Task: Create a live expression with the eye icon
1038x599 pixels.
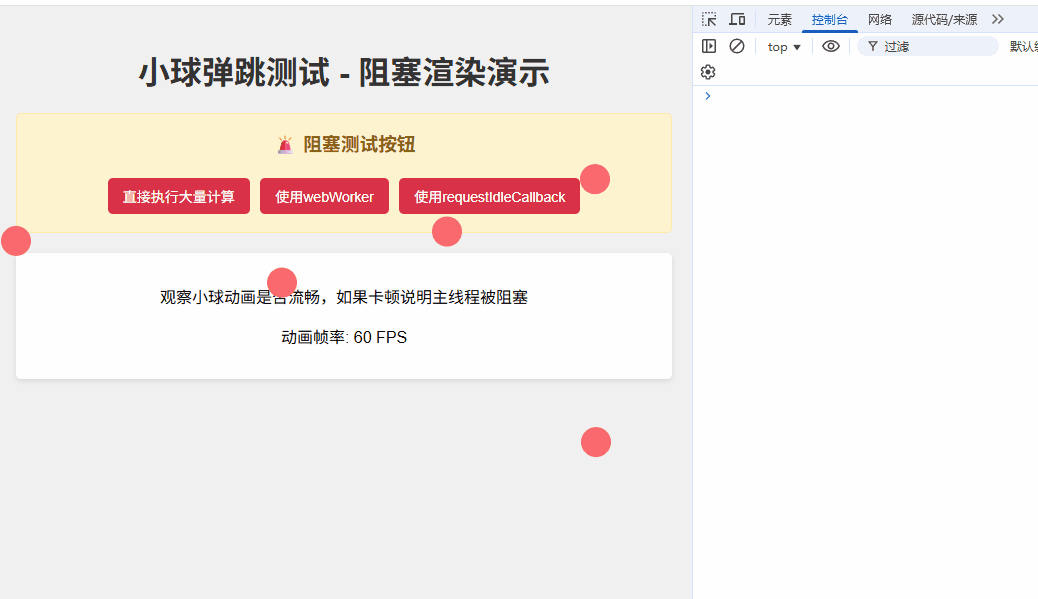Action: tap(830, 46)
